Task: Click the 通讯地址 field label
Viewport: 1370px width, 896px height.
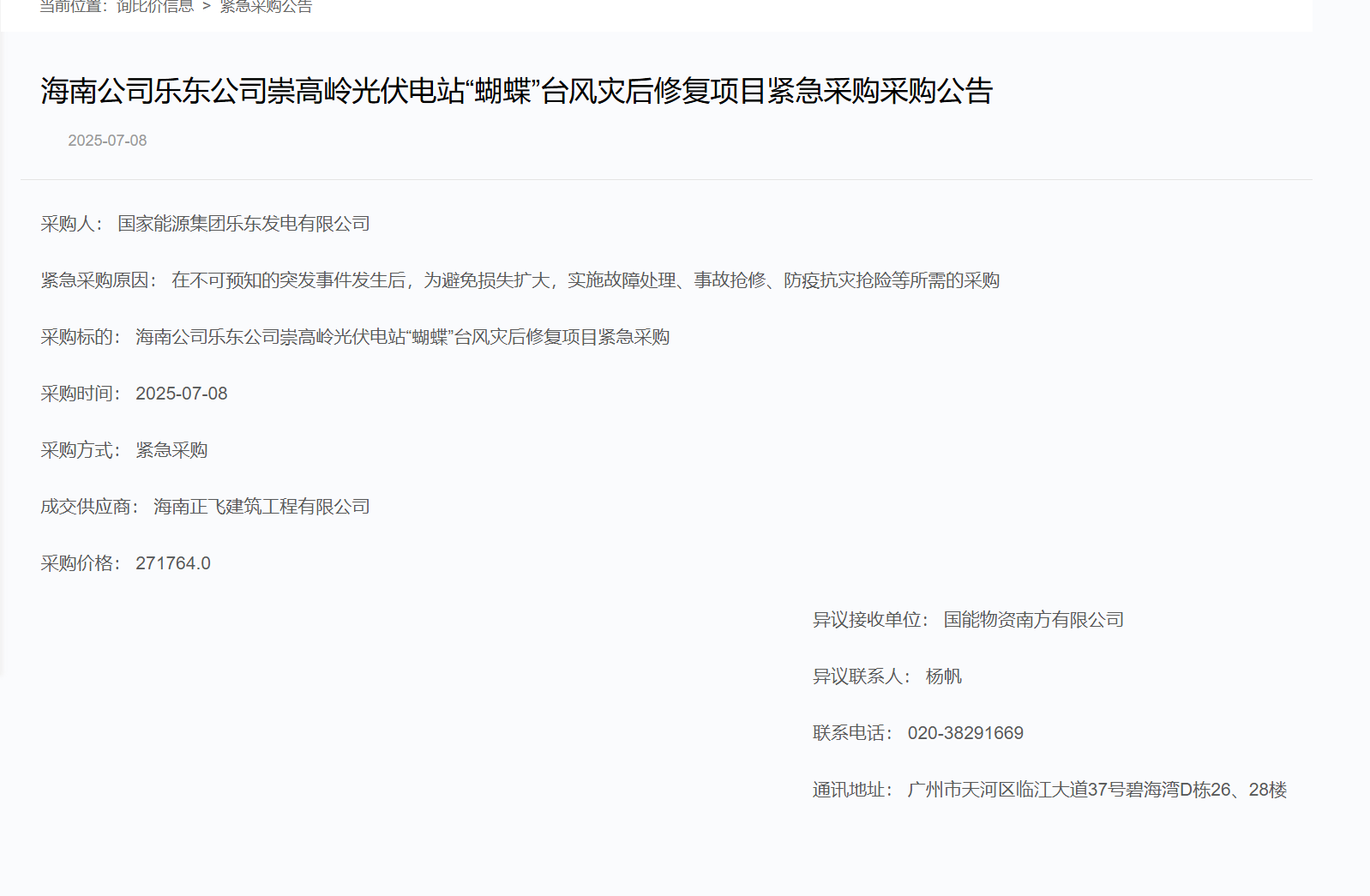Action: tap(852, 790)
